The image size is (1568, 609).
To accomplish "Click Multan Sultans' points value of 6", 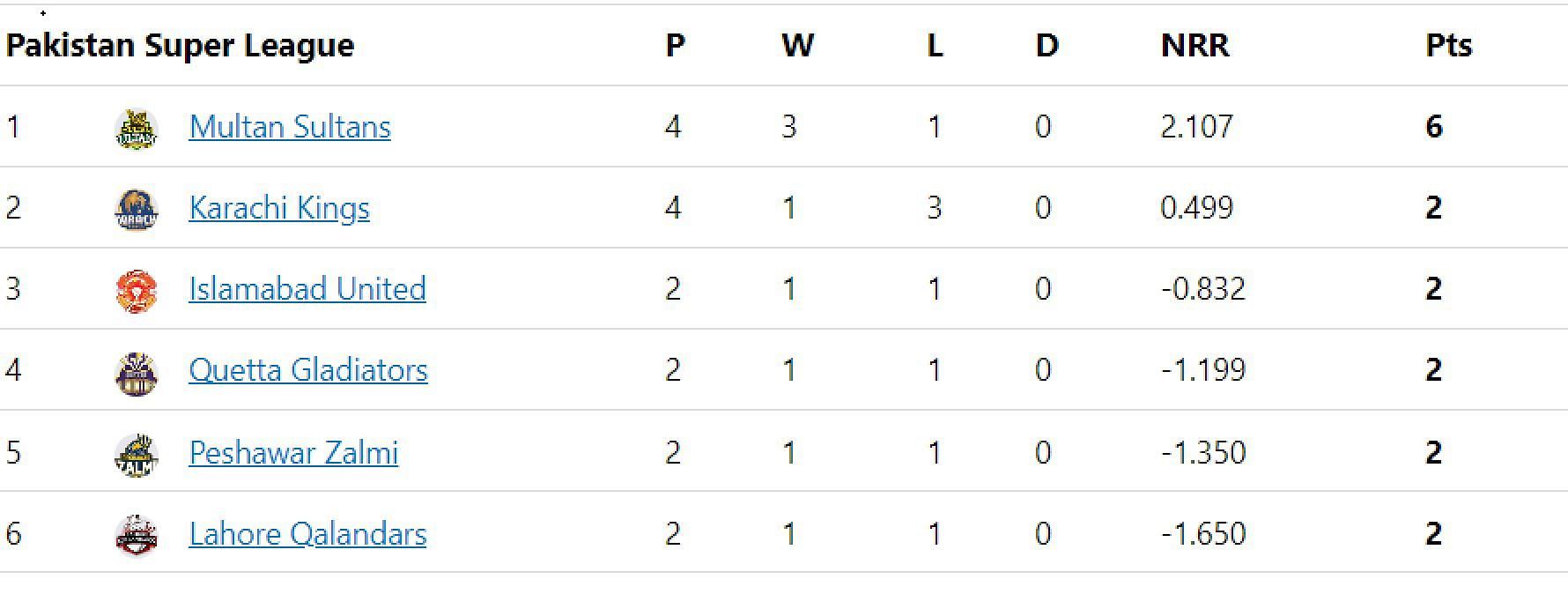I will tap(1434, 127).
